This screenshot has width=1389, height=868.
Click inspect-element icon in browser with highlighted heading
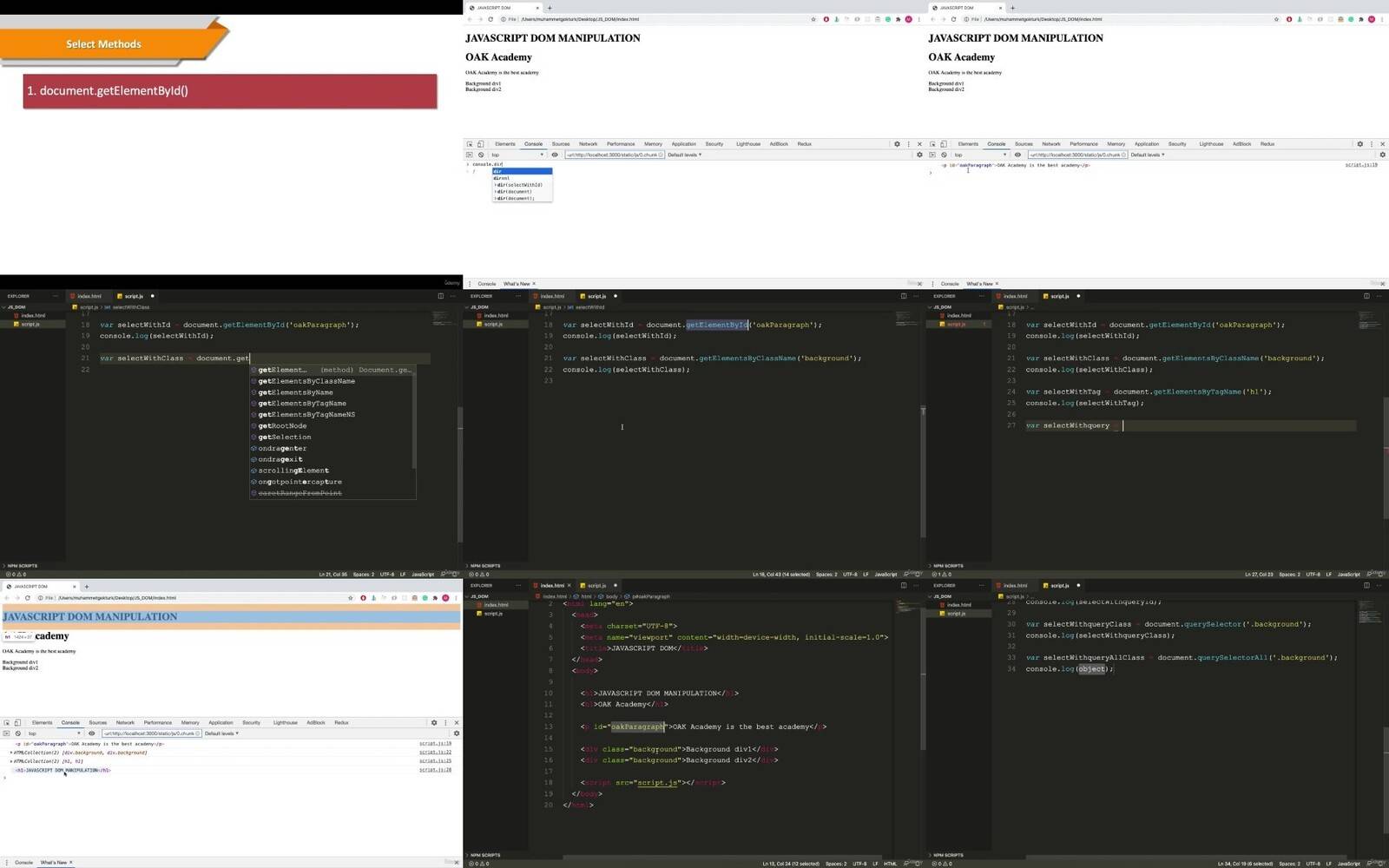[7, 722]
